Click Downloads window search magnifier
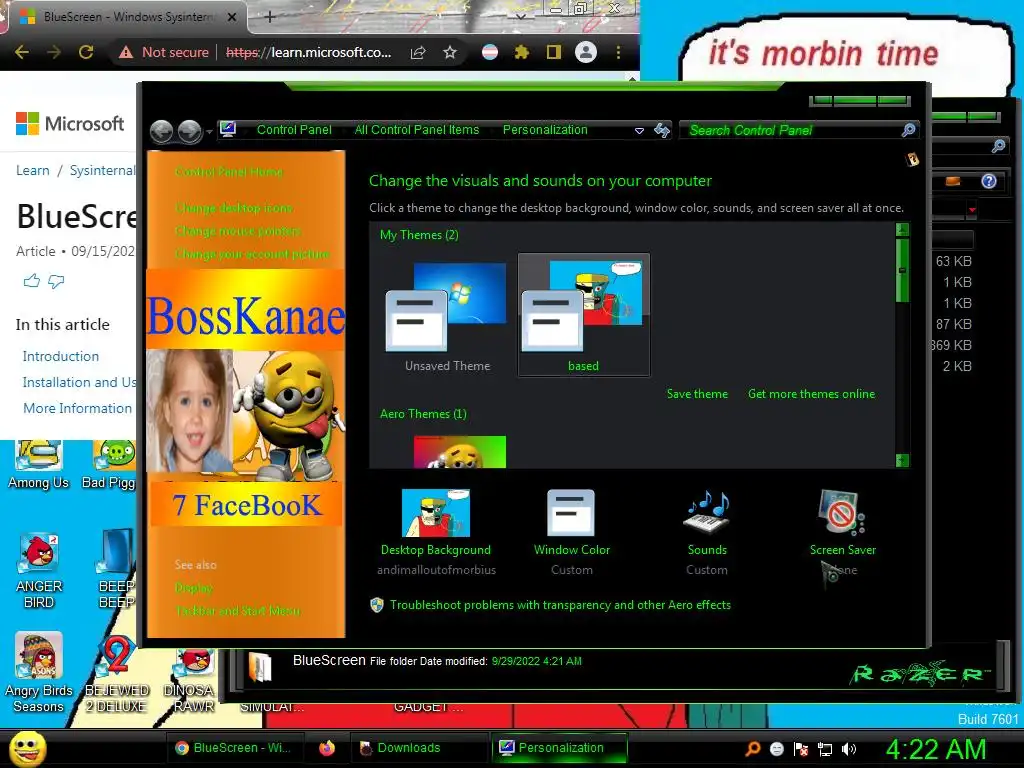1024x768 pixels. (x=998, y=146)
